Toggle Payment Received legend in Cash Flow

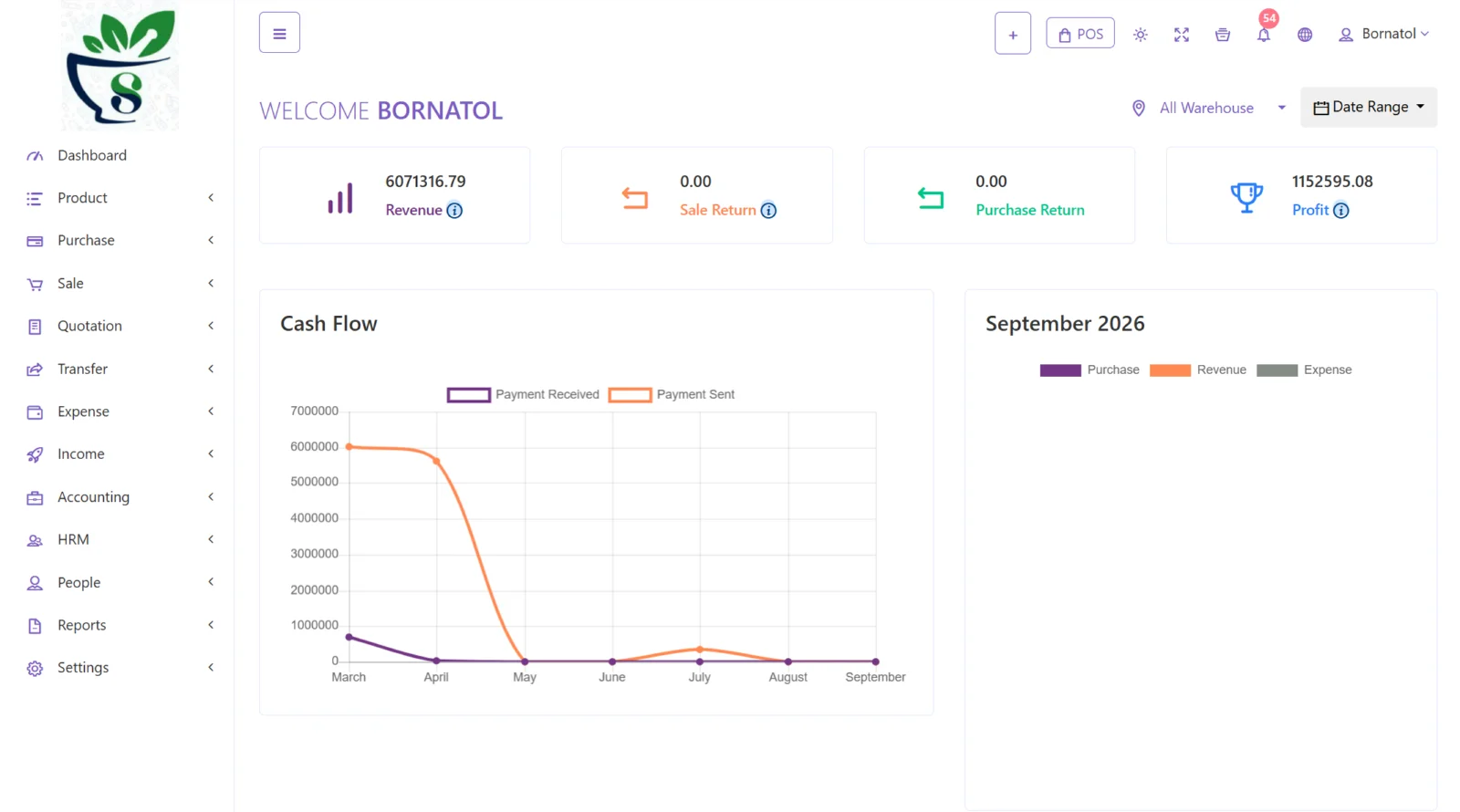tap(523, 395)
